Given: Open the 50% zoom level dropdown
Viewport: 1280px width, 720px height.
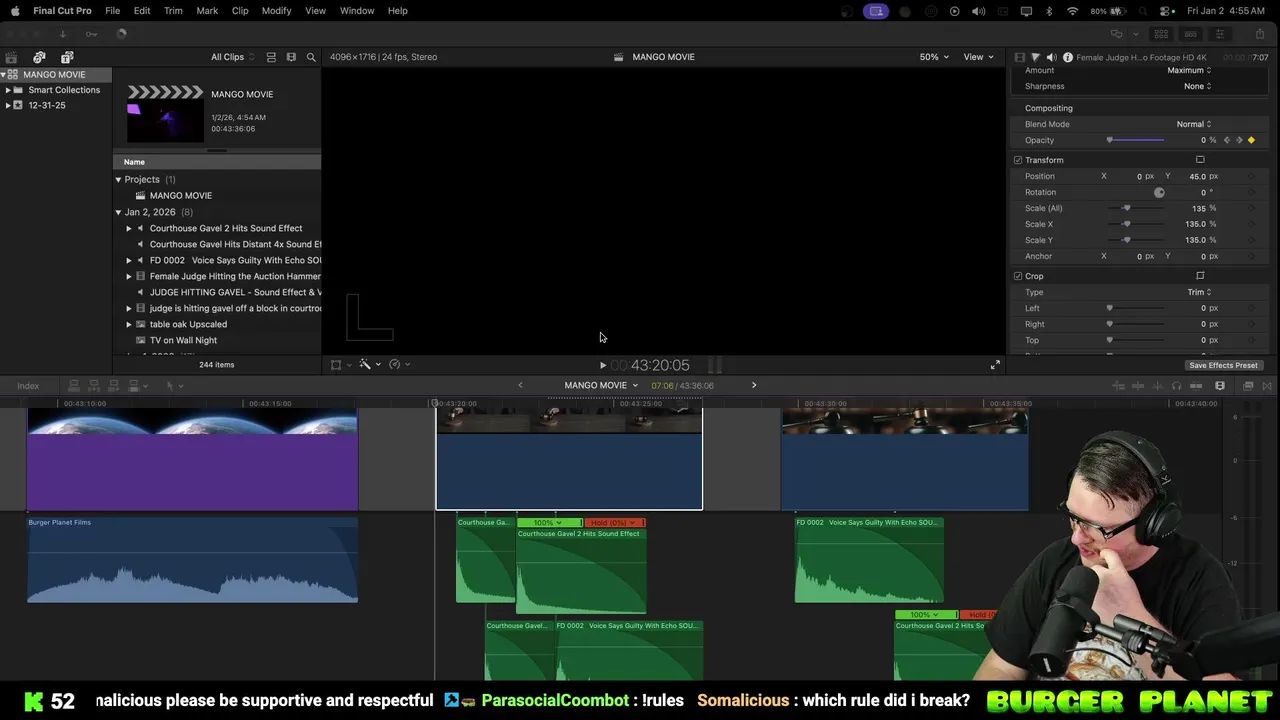Looking at the screenshot, I should pyautogui.click(x=934, y=57).
